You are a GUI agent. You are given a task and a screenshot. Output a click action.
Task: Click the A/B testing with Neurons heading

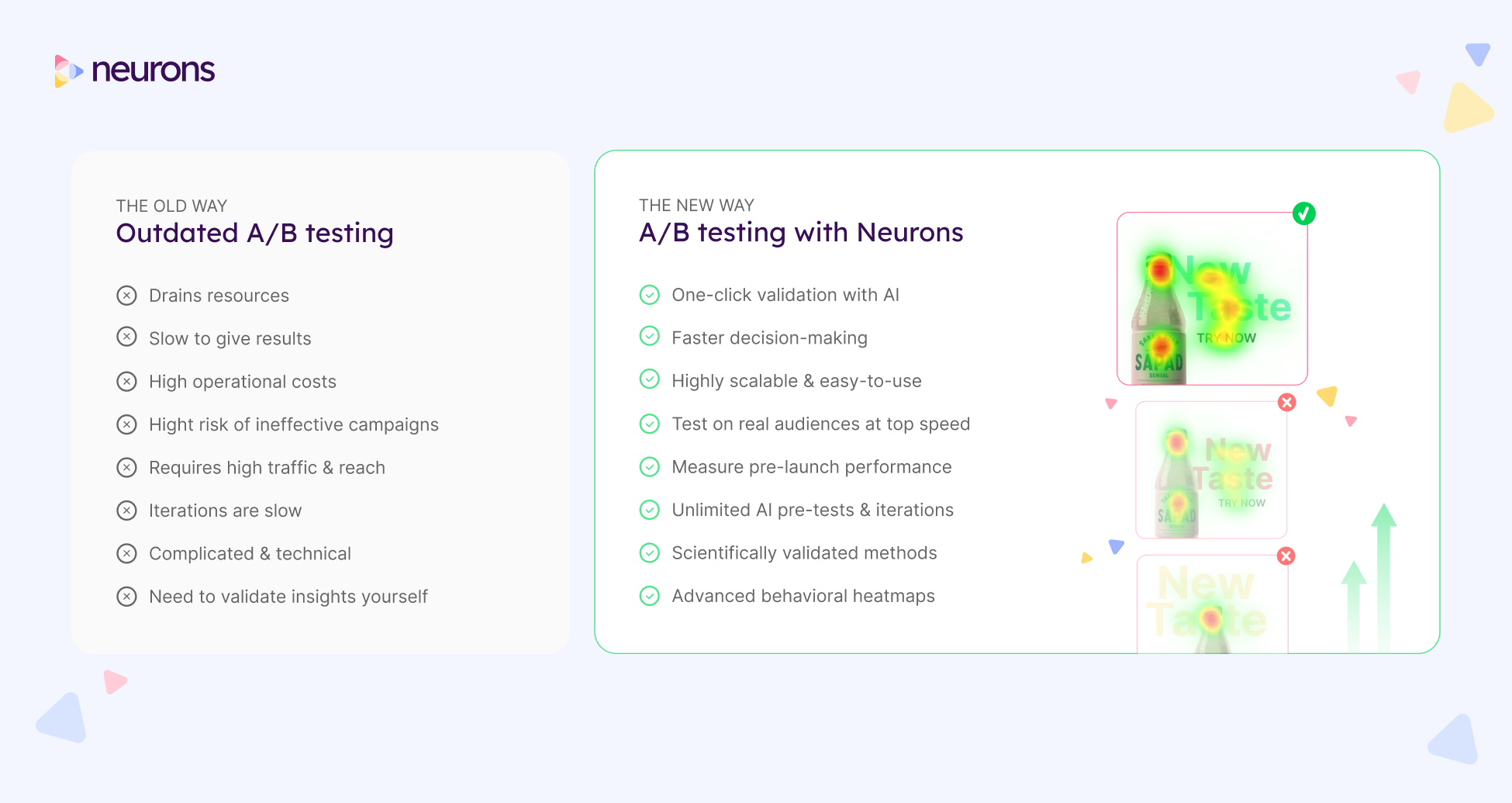click(x=800, y=232)
